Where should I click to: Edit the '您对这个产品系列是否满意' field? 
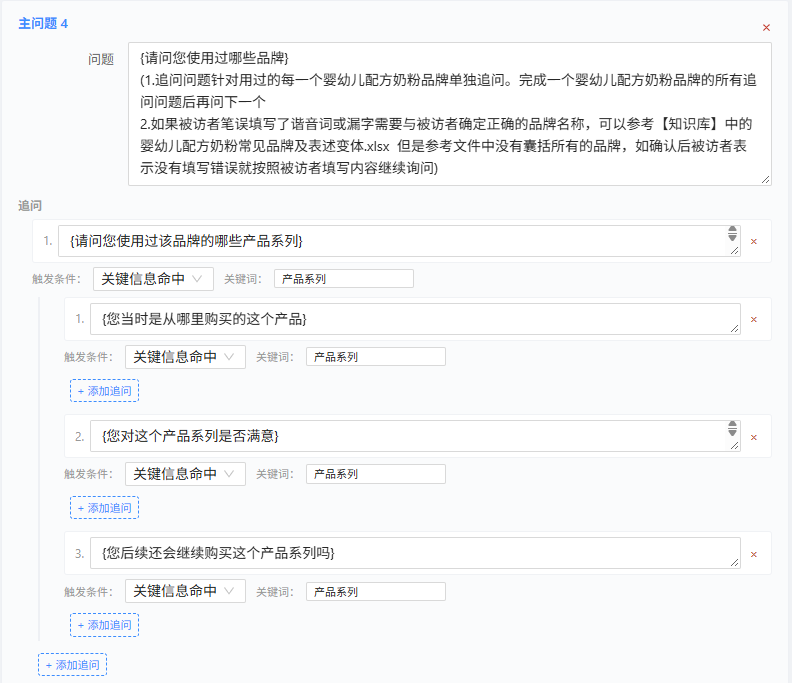[x=415, y=436]
